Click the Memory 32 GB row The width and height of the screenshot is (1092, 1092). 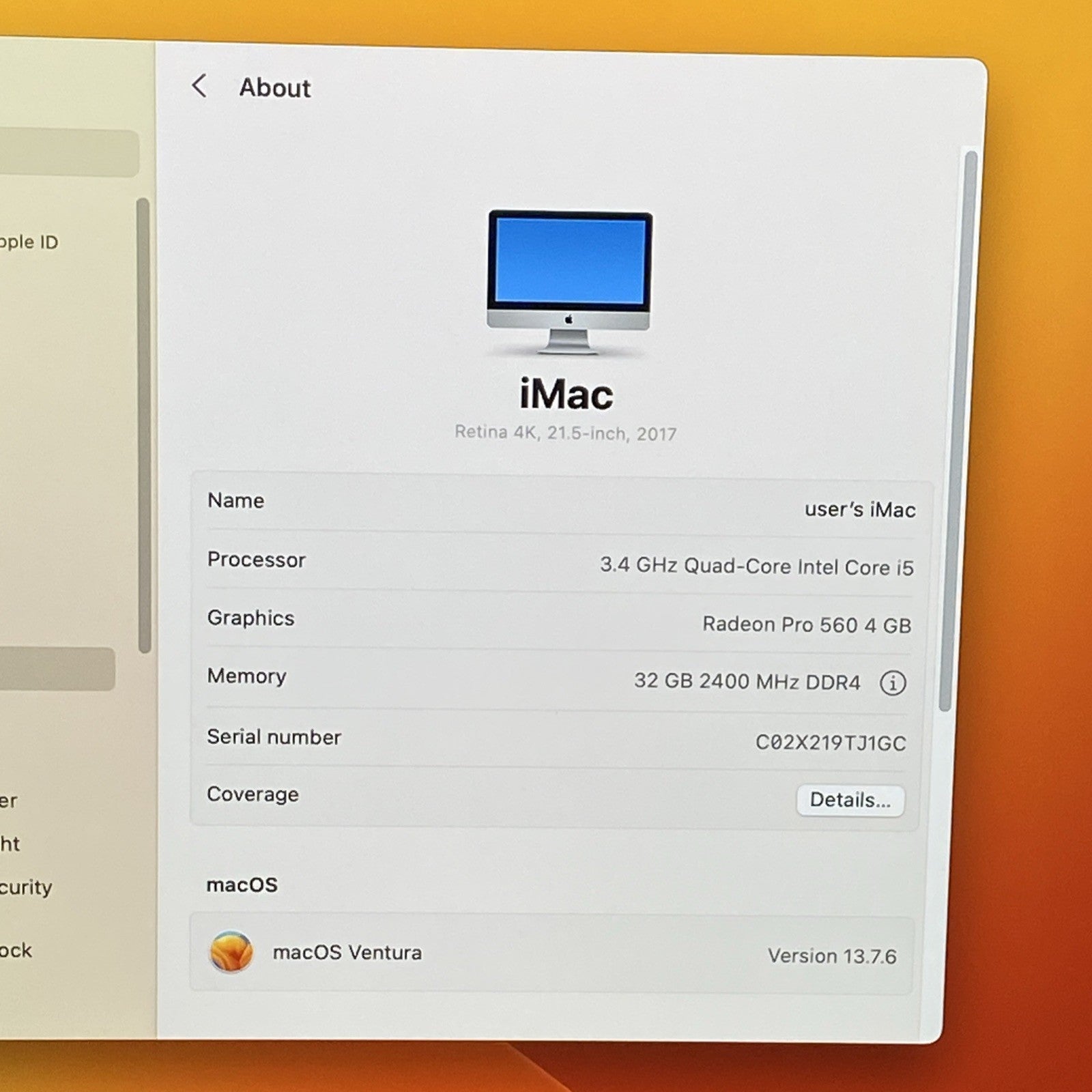[560, 680]
